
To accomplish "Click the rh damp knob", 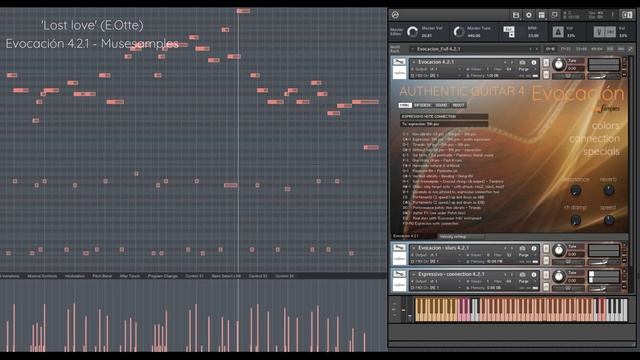I will click(x=576, y=220).
